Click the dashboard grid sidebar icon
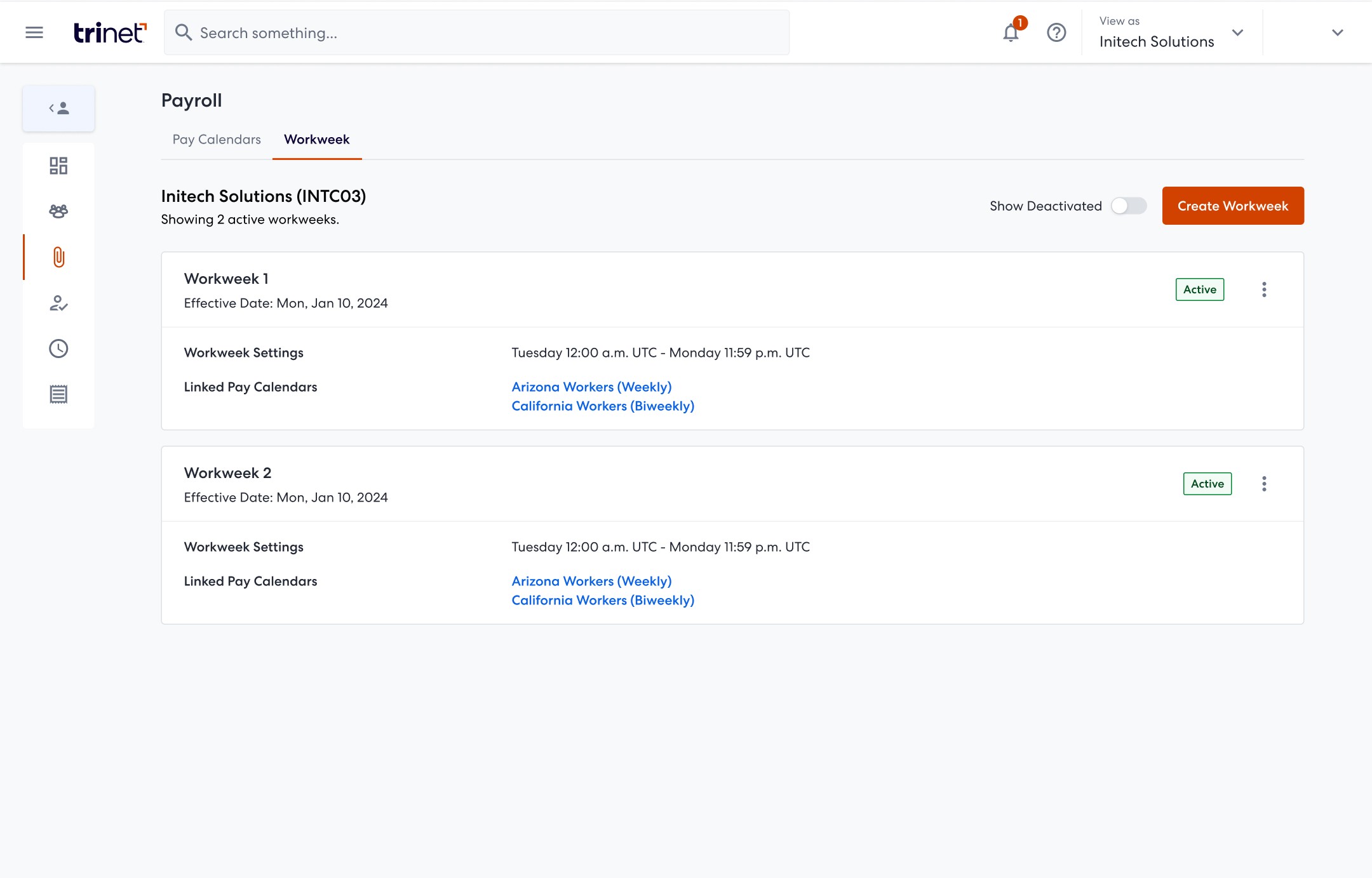This screenshot has height=878, width=1372. (x=58, y=166)
